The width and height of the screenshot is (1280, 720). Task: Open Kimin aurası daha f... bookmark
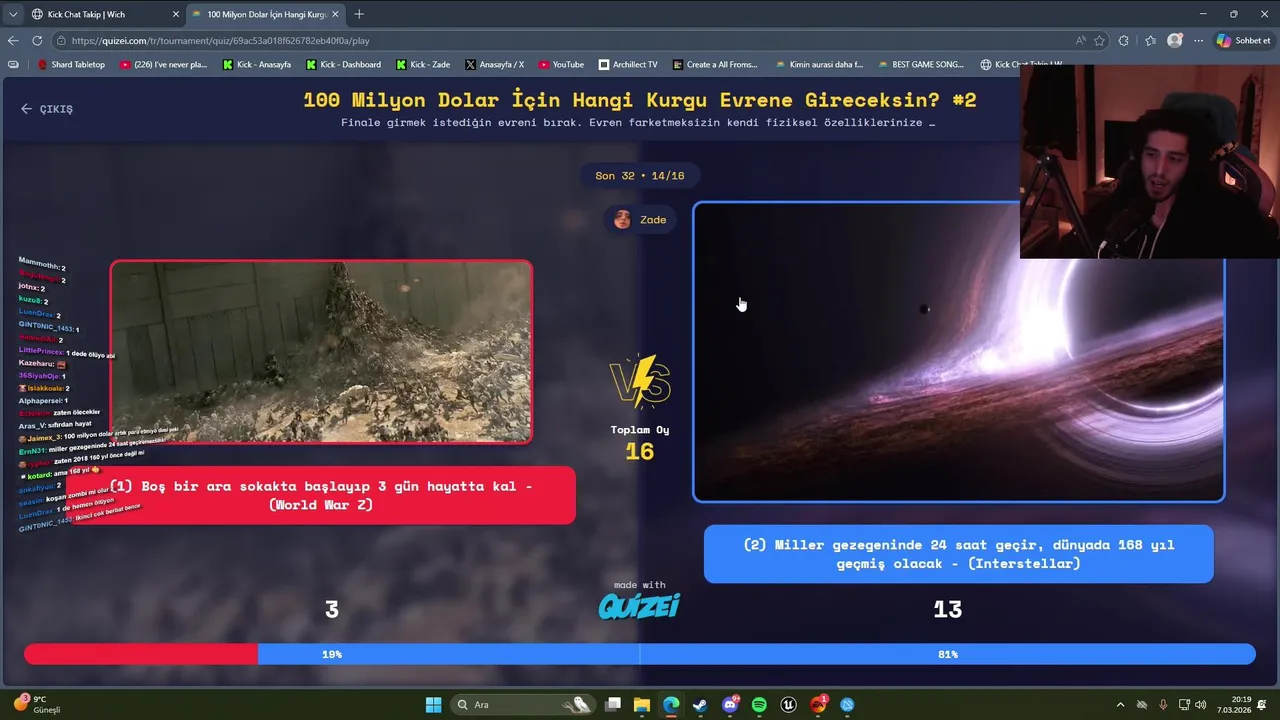pos(819,64)
